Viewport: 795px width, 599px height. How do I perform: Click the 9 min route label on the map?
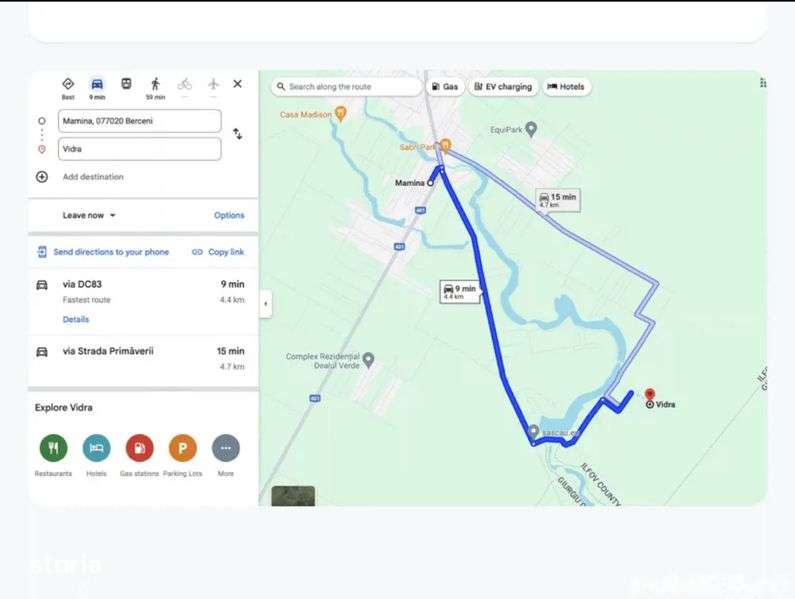click(460, 292)
